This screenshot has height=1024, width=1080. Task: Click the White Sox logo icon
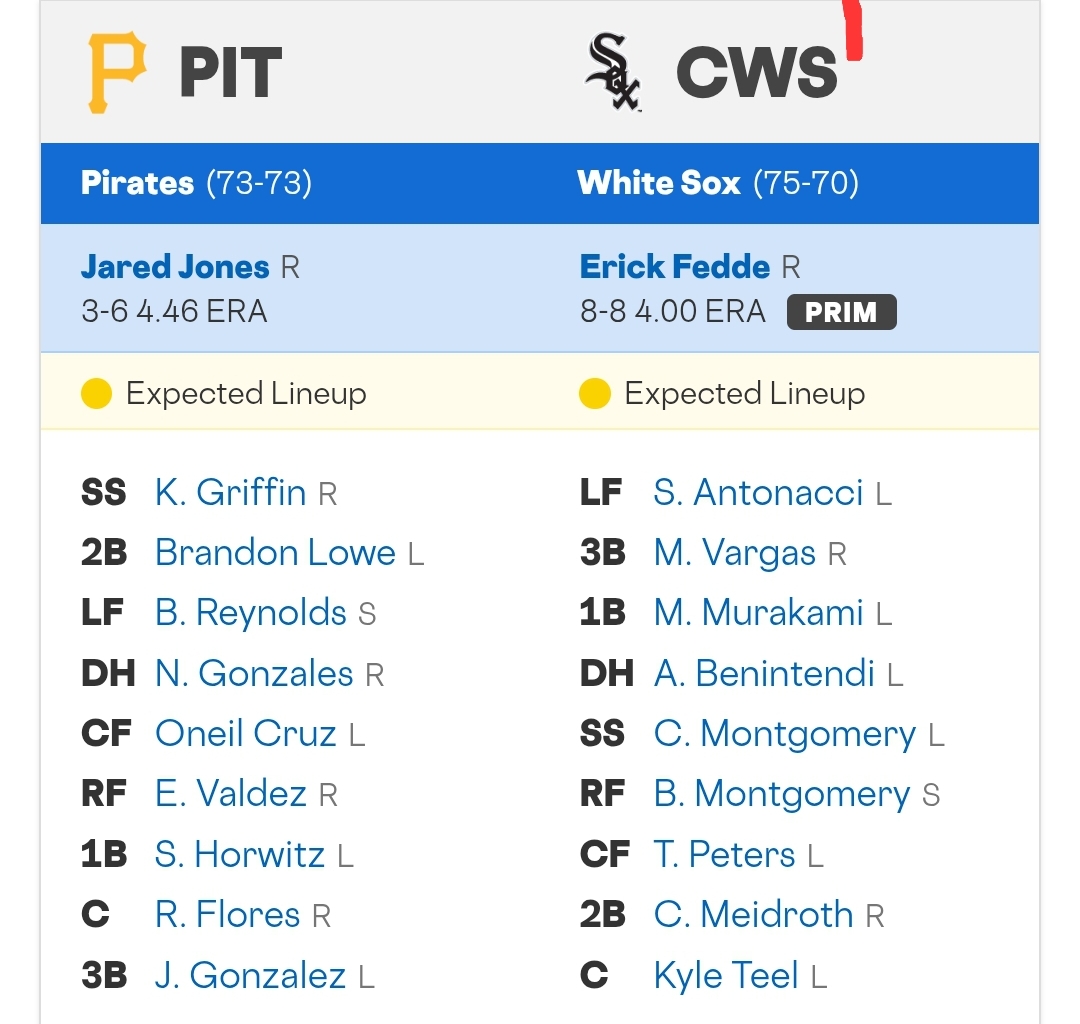click(x=613, y=72)
